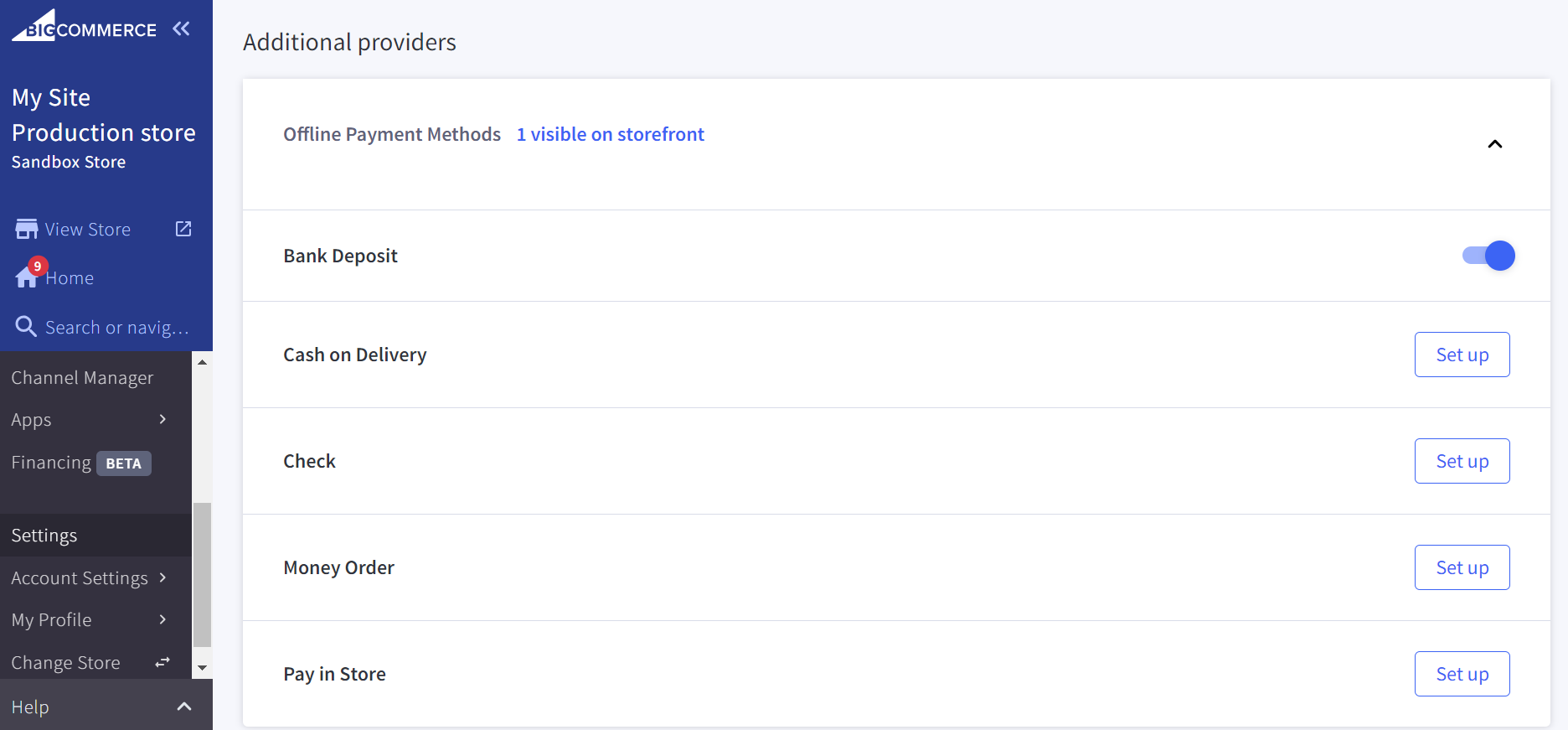1568x730 pixels.
Task: Open Channel Manager menu item
Action: click(x=82, y=378)
